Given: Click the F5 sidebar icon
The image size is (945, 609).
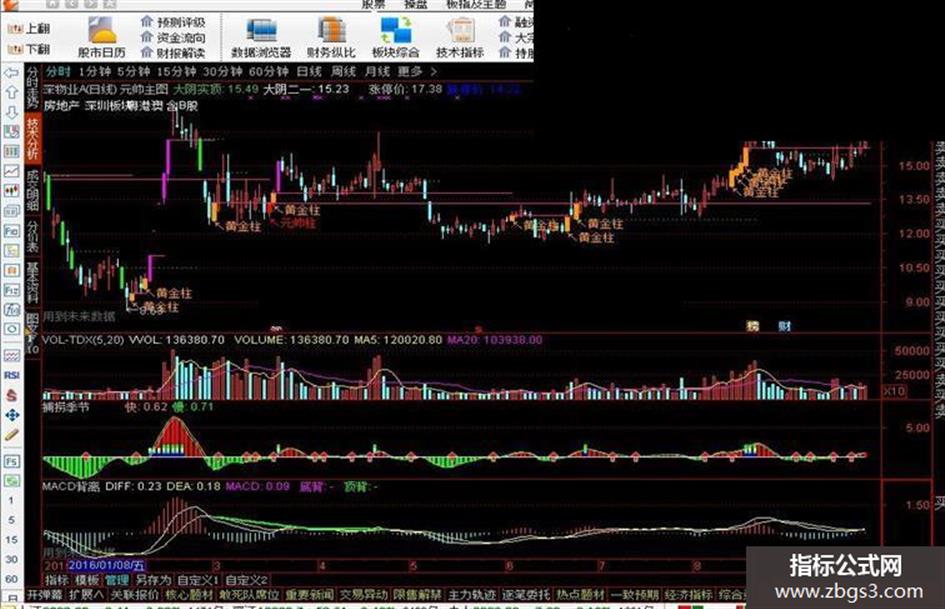Looking at the screenshot, I should click(11, 461).
